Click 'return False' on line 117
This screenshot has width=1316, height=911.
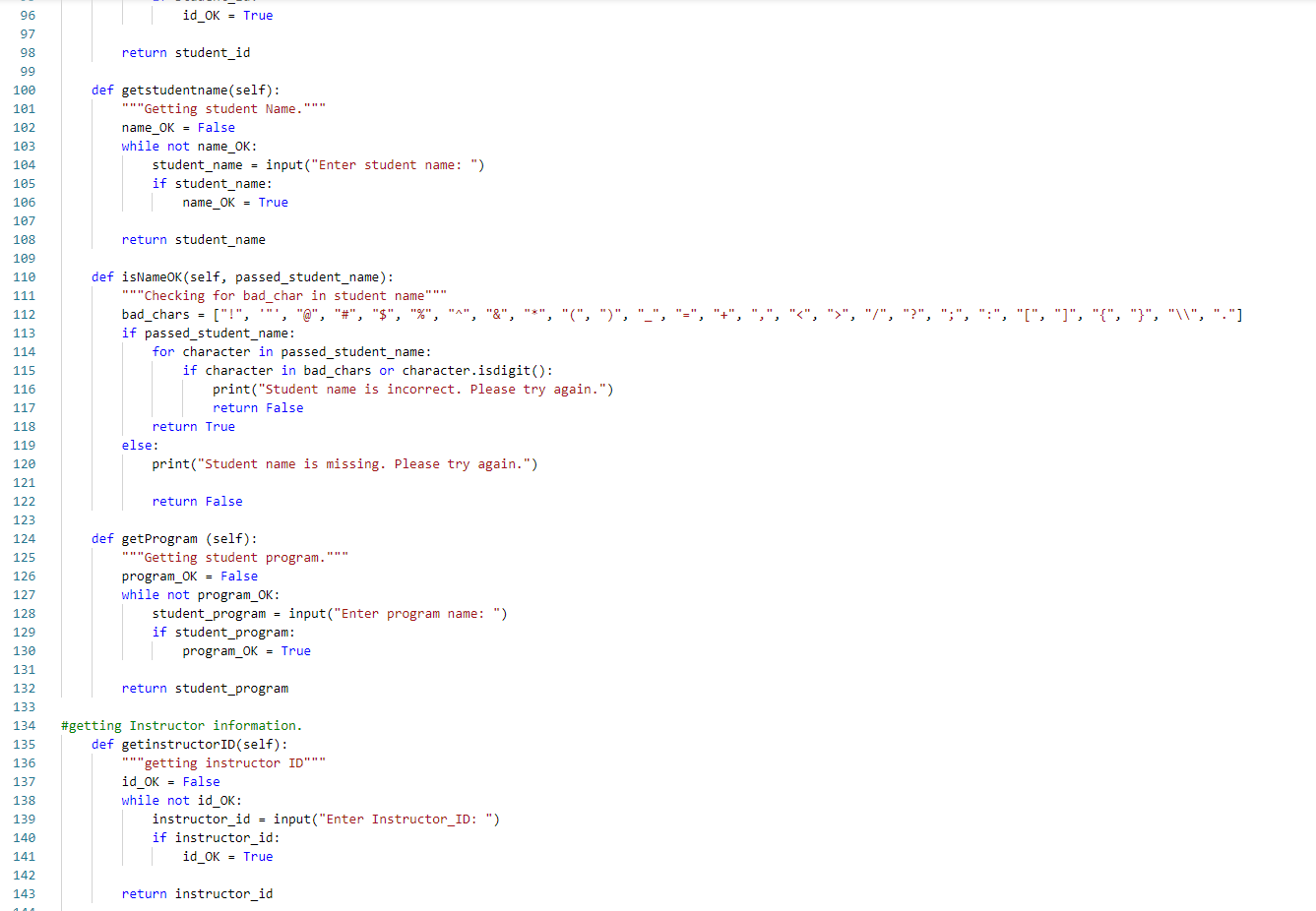258,408
